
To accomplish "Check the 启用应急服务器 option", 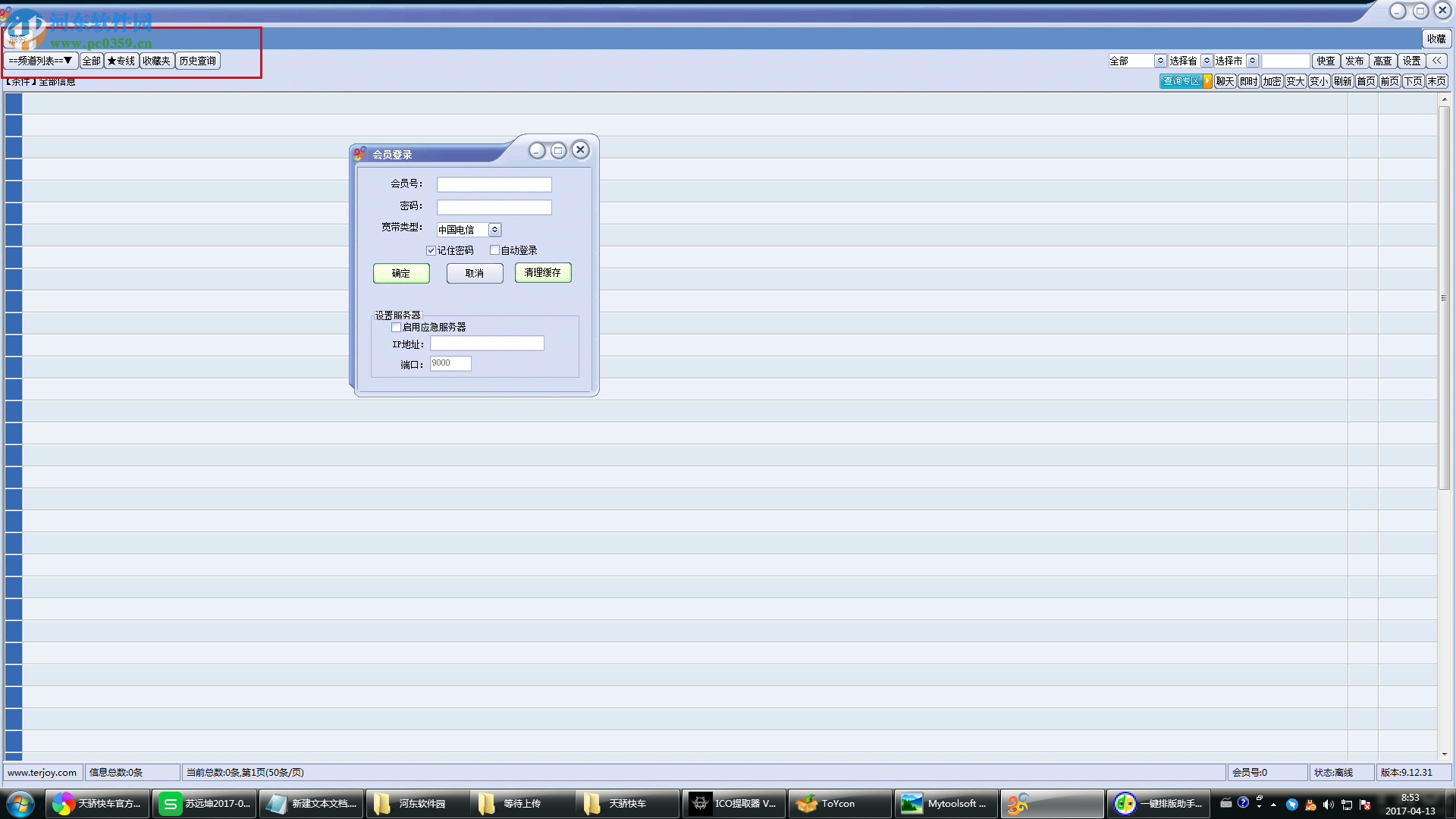I will [396, 328].
